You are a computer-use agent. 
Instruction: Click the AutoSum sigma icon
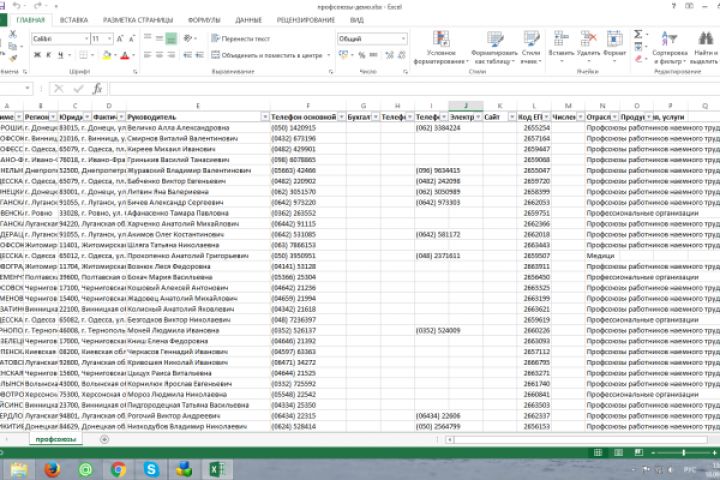(638, 34)
